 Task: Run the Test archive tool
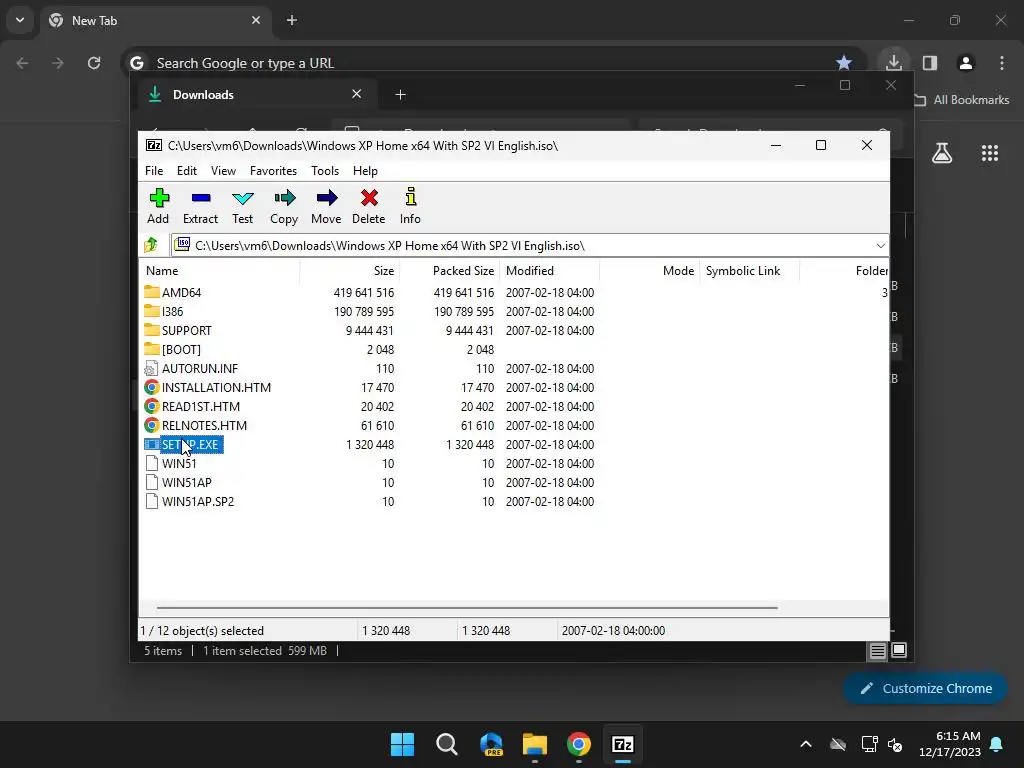pos(242,206)
